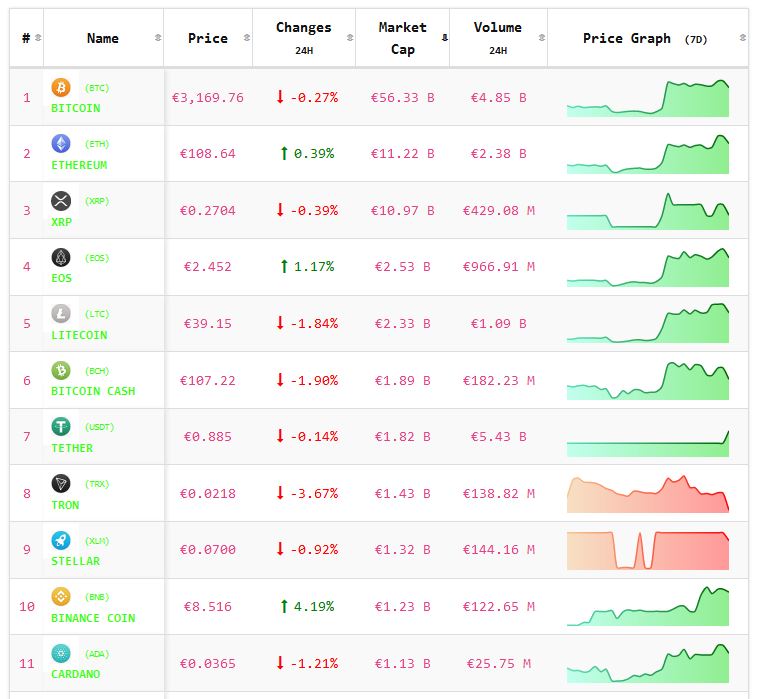Image resolution: width=758 pixels, height=699 pixels.
Task: Click the Volume 24H column header
Action: tap(498, 38)
